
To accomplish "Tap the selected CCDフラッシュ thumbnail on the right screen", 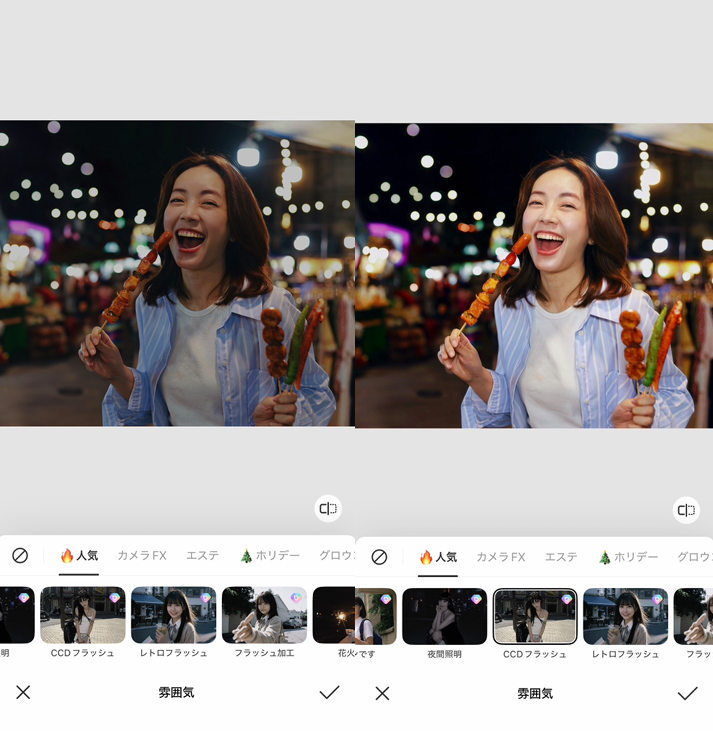I will pos(535,616).
